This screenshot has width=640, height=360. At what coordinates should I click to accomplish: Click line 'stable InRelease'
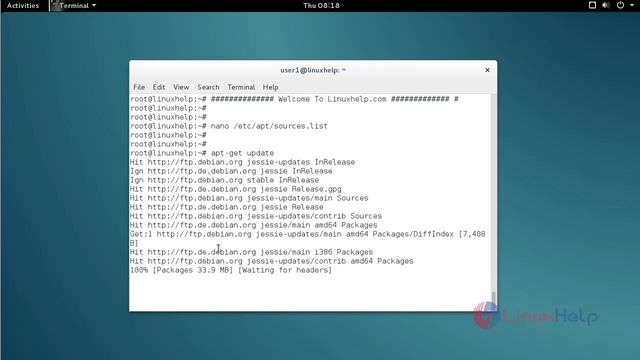(x=224, y=180)
